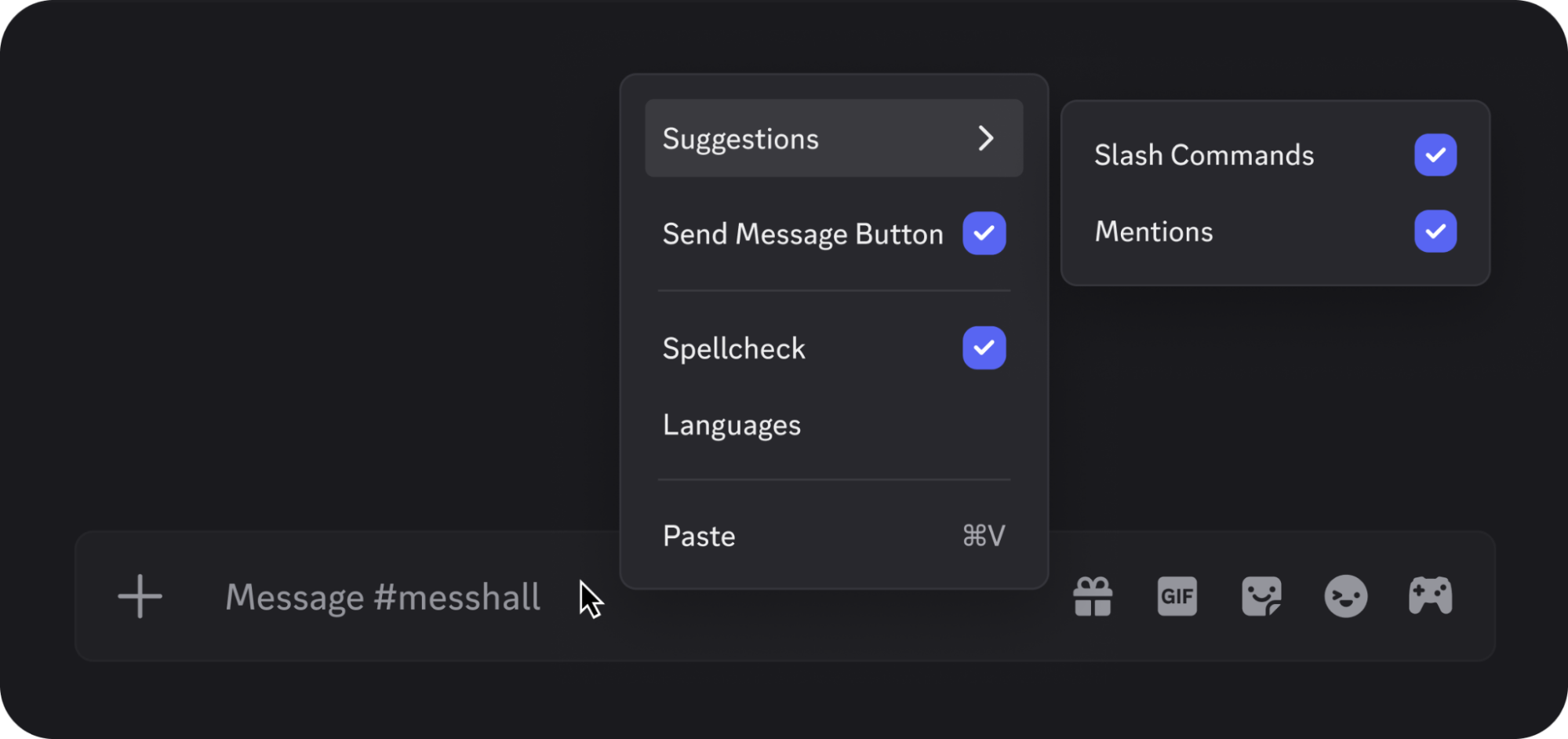This screenshot has height=739, width=1568.
Task: Open the emoji picker
Action: click(1346, 596)
